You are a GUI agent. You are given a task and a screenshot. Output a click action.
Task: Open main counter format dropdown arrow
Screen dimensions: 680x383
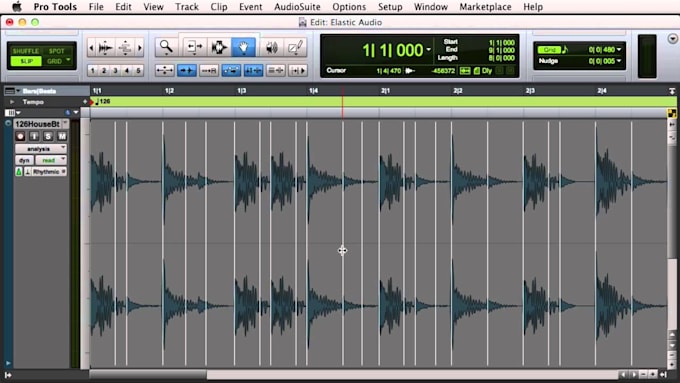pyautogui.click(x=428, y=49)
